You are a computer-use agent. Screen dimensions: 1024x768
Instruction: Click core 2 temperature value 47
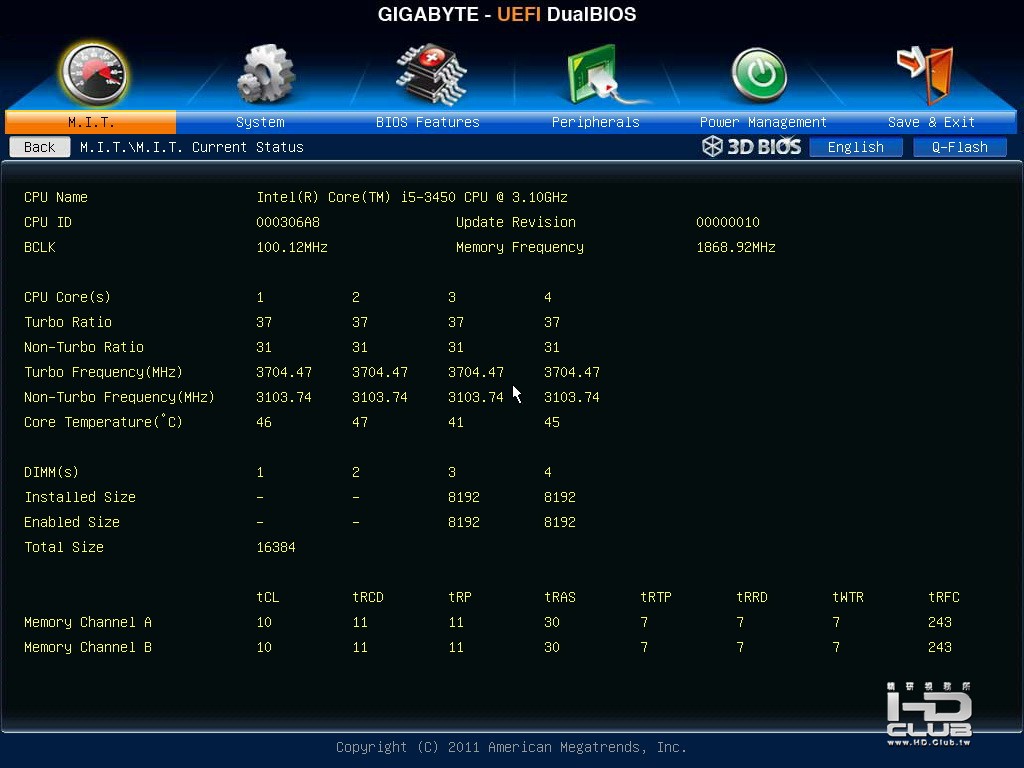click(x=359, y=423)
